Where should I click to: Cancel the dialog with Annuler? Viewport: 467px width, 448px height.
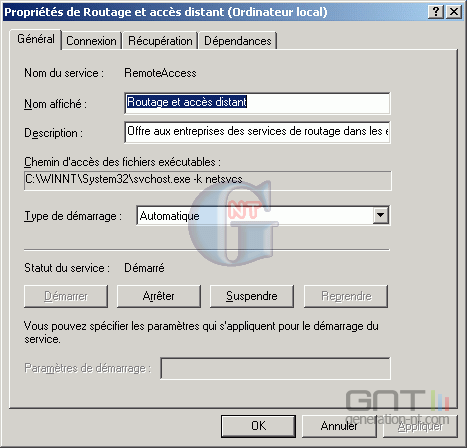339,426
